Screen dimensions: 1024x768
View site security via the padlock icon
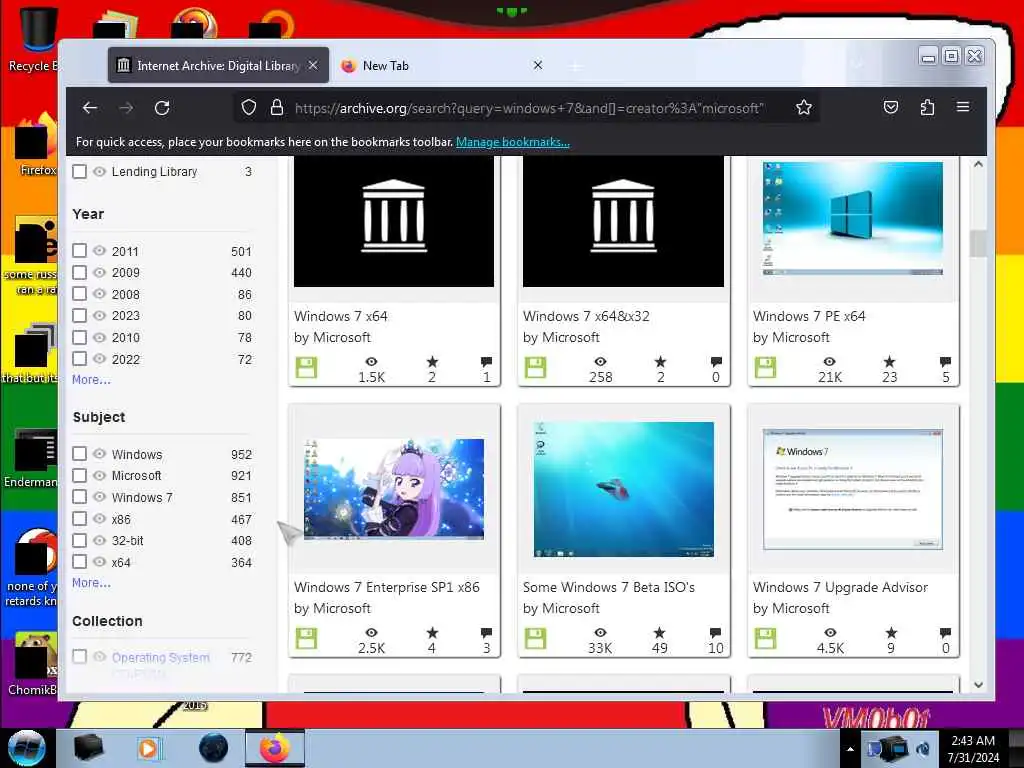tap(277, 107)
